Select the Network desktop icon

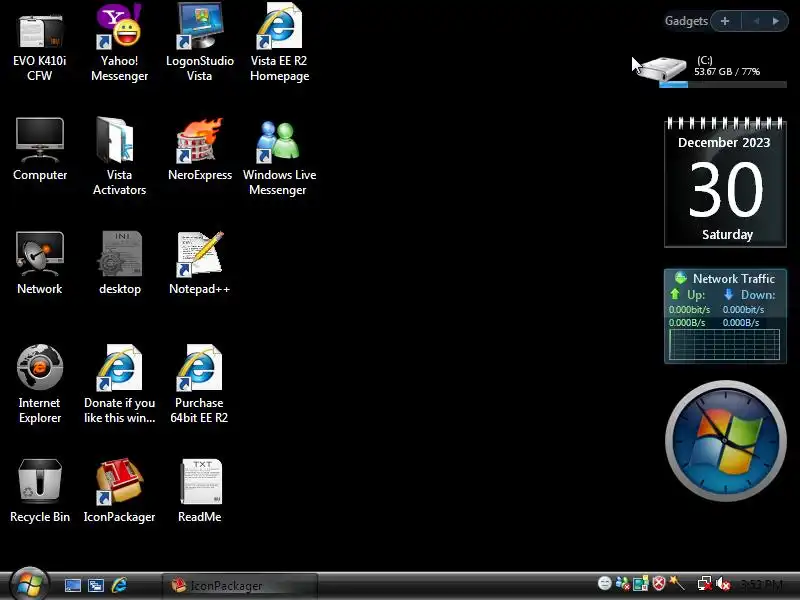[x=40, y=263]
